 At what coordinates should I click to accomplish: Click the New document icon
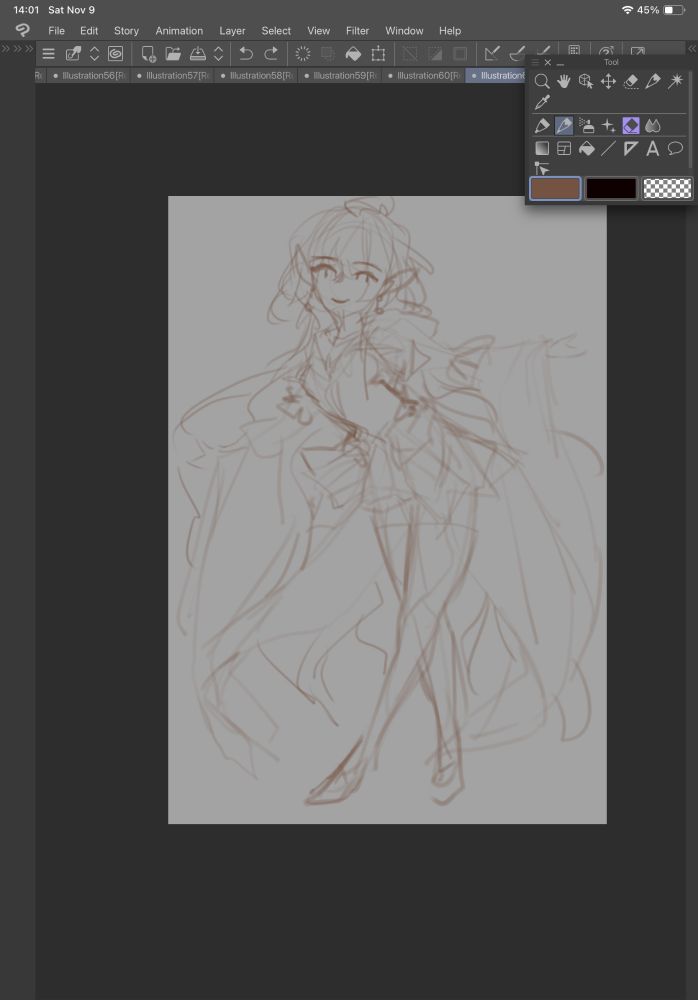pos(148,54)
